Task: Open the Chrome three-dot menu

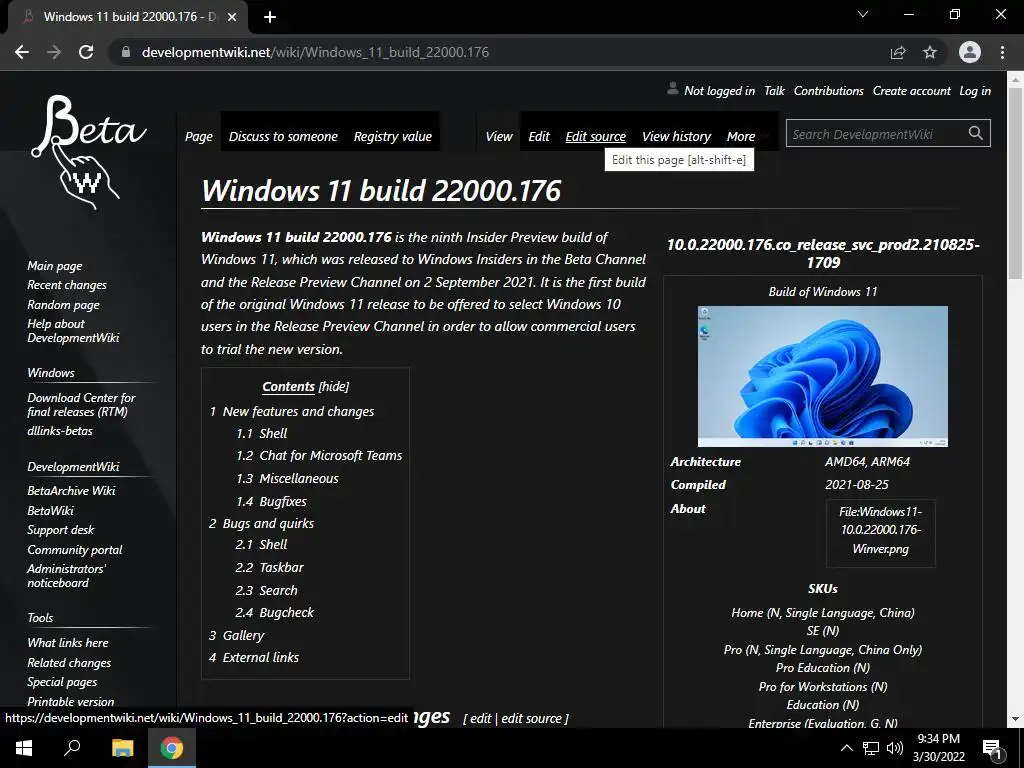Action: click(1002, 52)
